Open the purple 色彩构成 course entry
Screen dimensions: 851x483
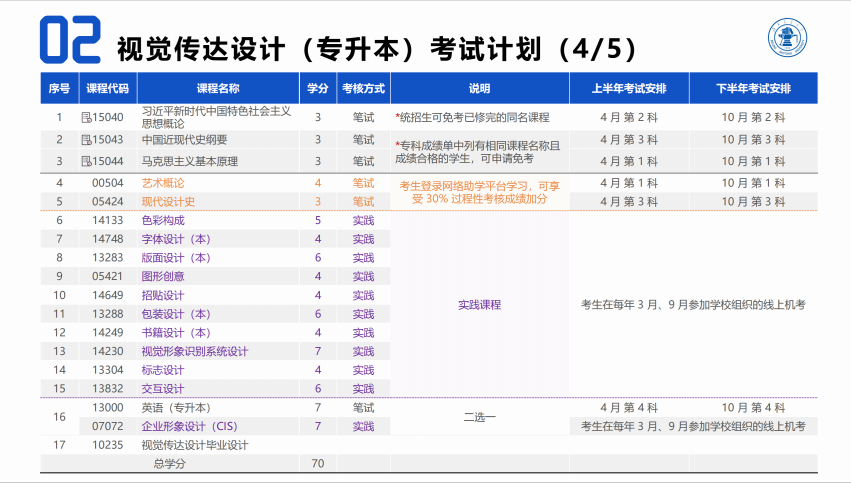(163, 220)
